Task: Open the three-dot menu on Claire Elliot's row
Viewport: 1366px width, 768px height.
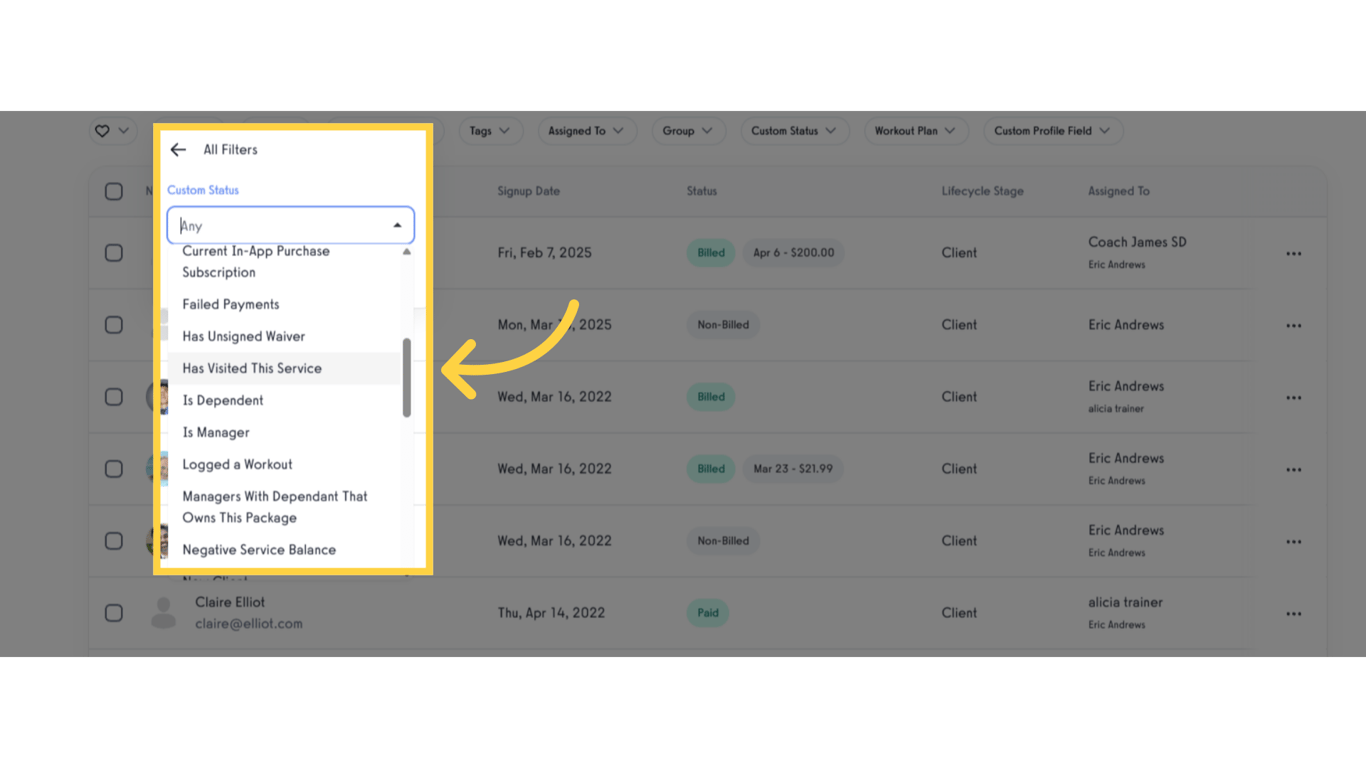Action: coord(1293,613)
